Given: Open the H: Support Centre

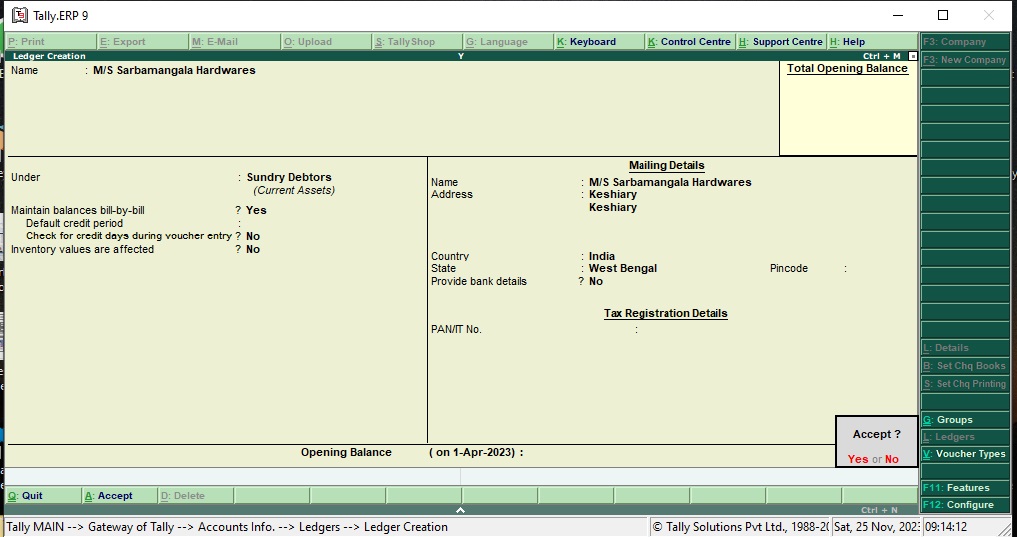Looking at the screenshot, I should 782,42.
